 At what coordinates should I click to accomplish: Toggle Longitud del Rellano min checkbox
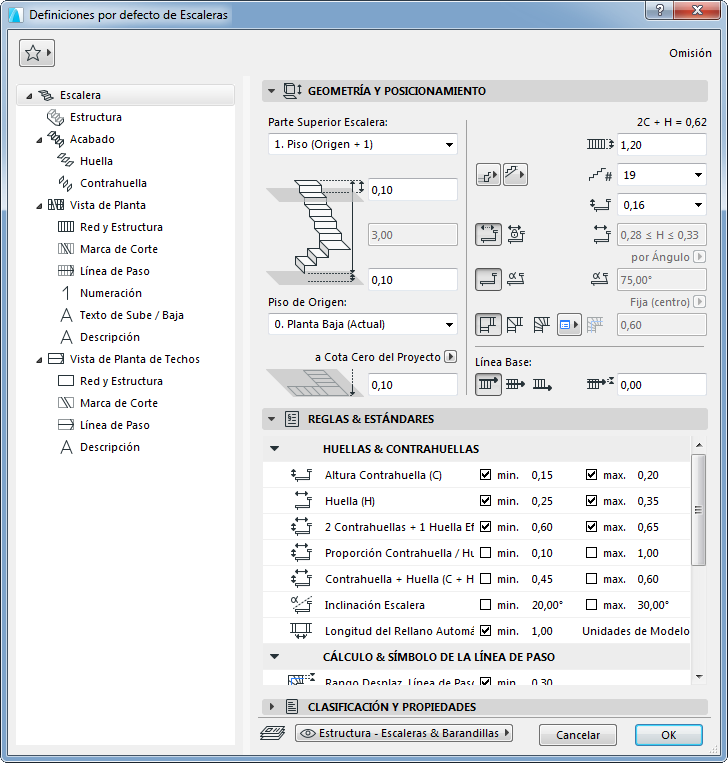(x=485, y=631)
